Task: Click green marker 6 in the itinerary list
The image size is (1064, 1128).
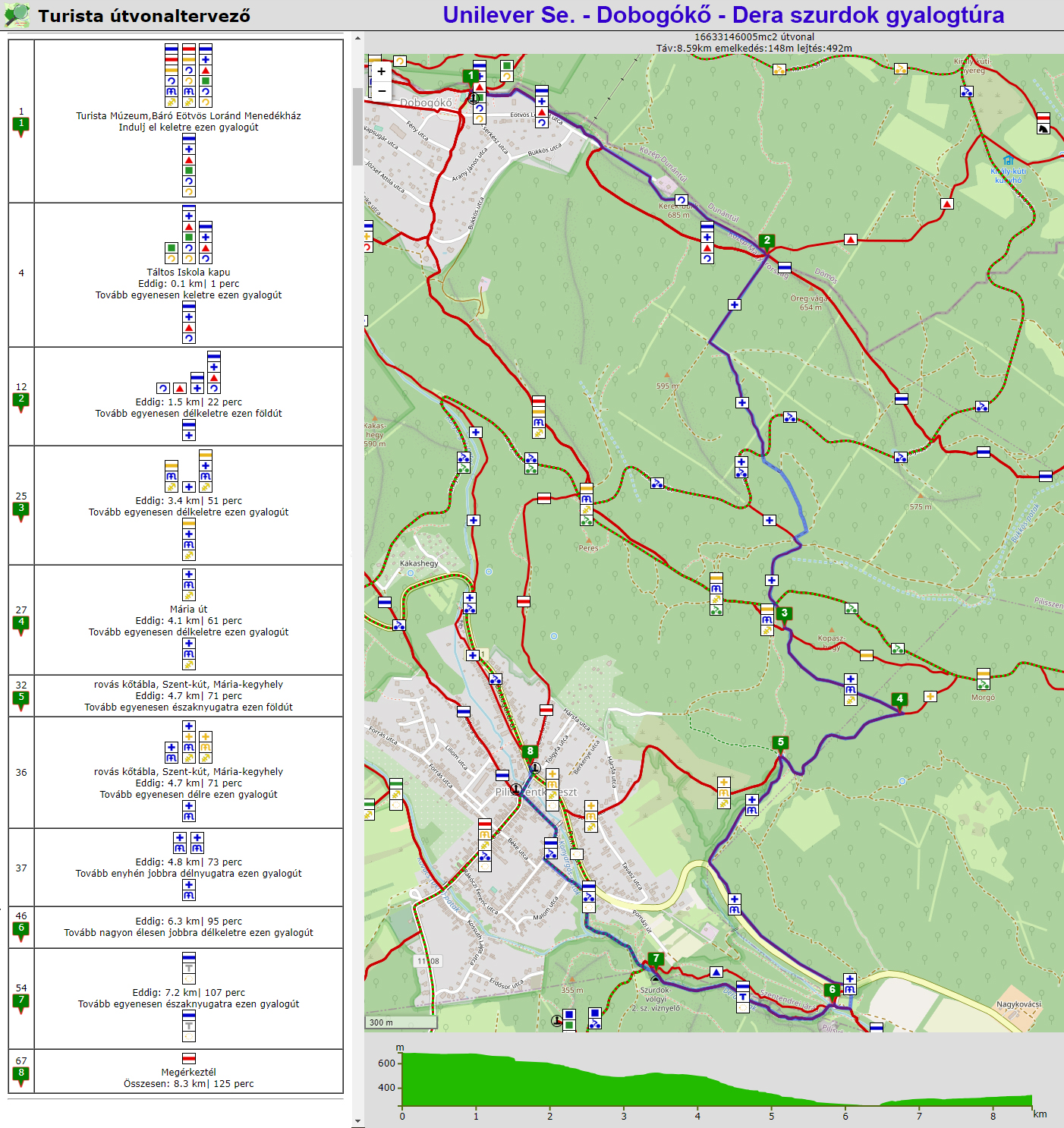Action: point(21,929)
